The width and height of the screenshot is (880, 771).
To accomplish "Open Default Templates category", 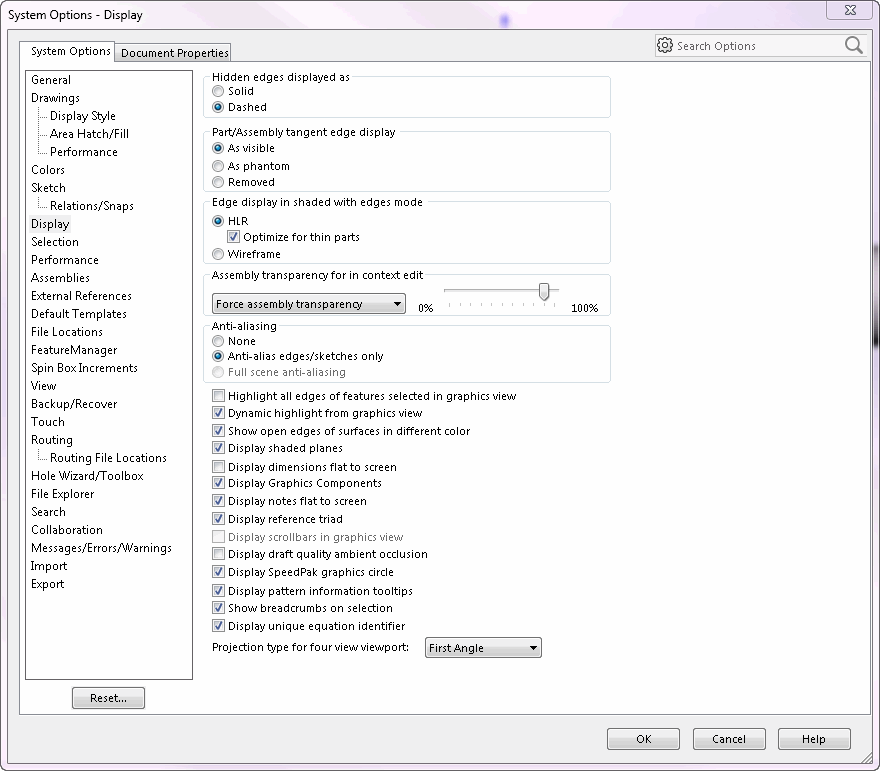I will [79, 314].
